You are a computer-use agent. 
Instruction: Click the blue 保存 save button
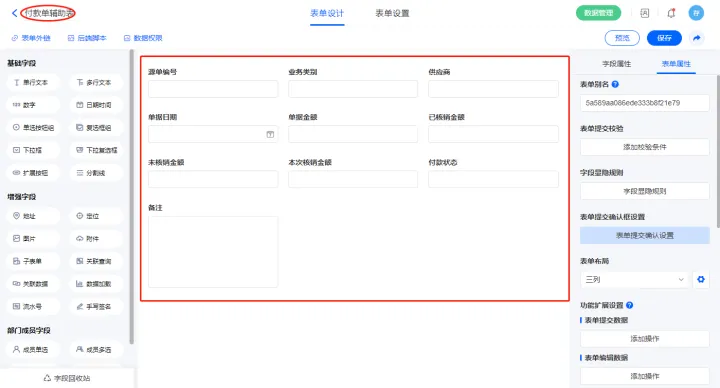(x=664, y=38)
